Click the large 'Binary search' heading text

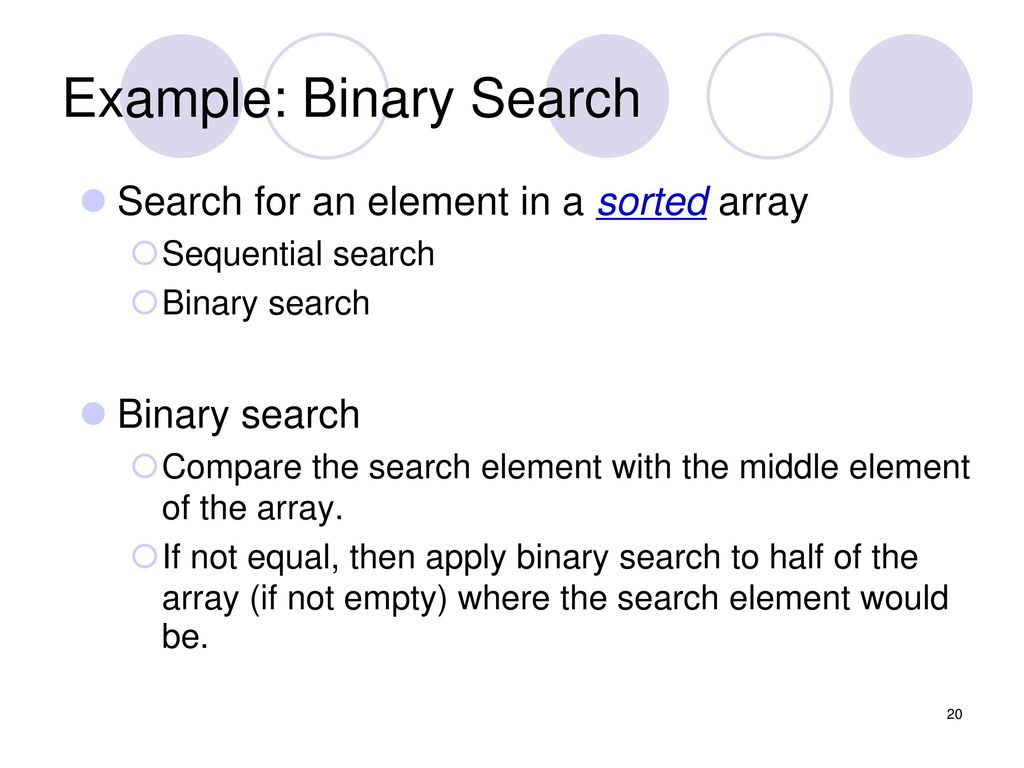238,415
